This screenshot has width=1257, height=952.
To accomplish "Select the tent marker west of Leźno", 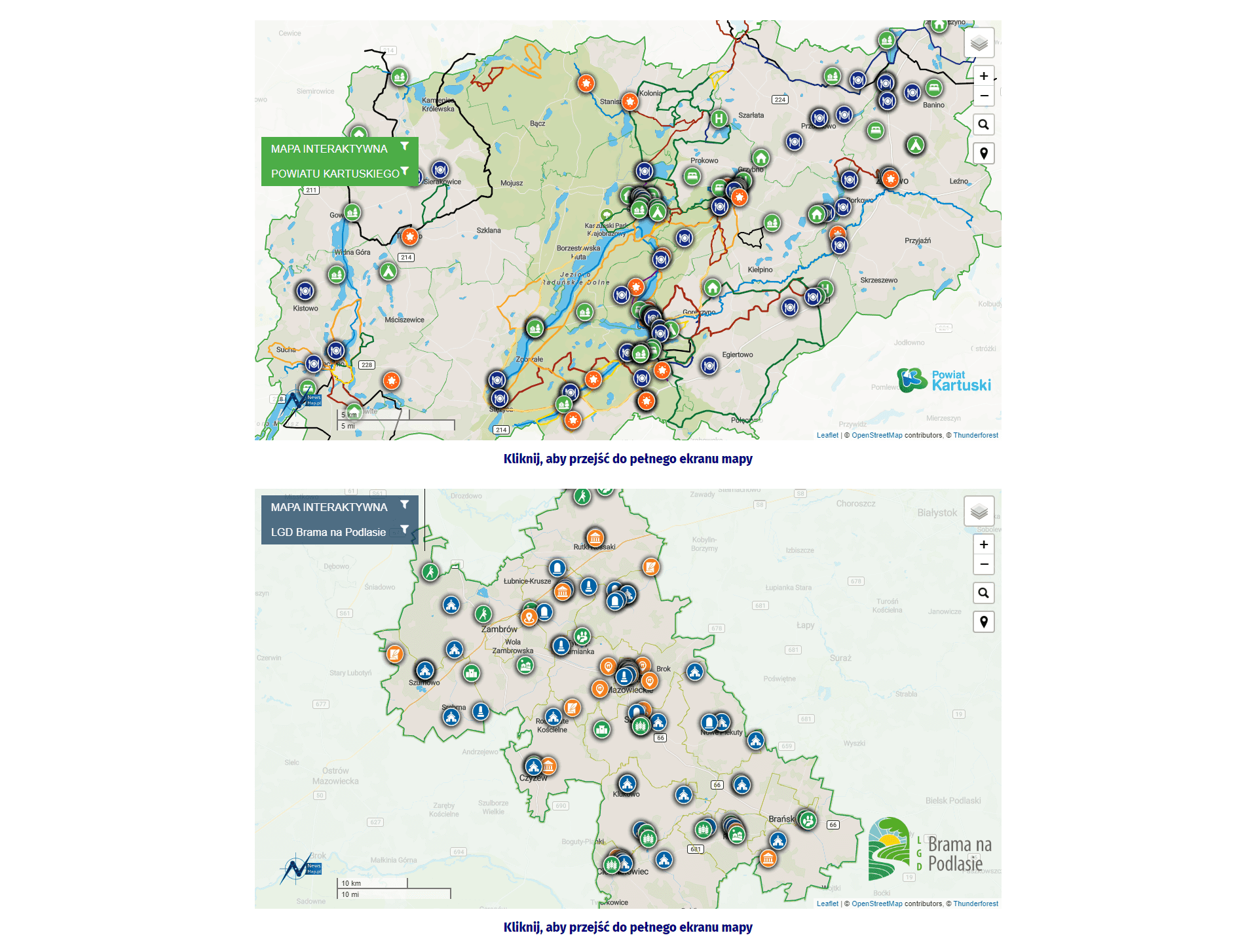I will point(915,145).
